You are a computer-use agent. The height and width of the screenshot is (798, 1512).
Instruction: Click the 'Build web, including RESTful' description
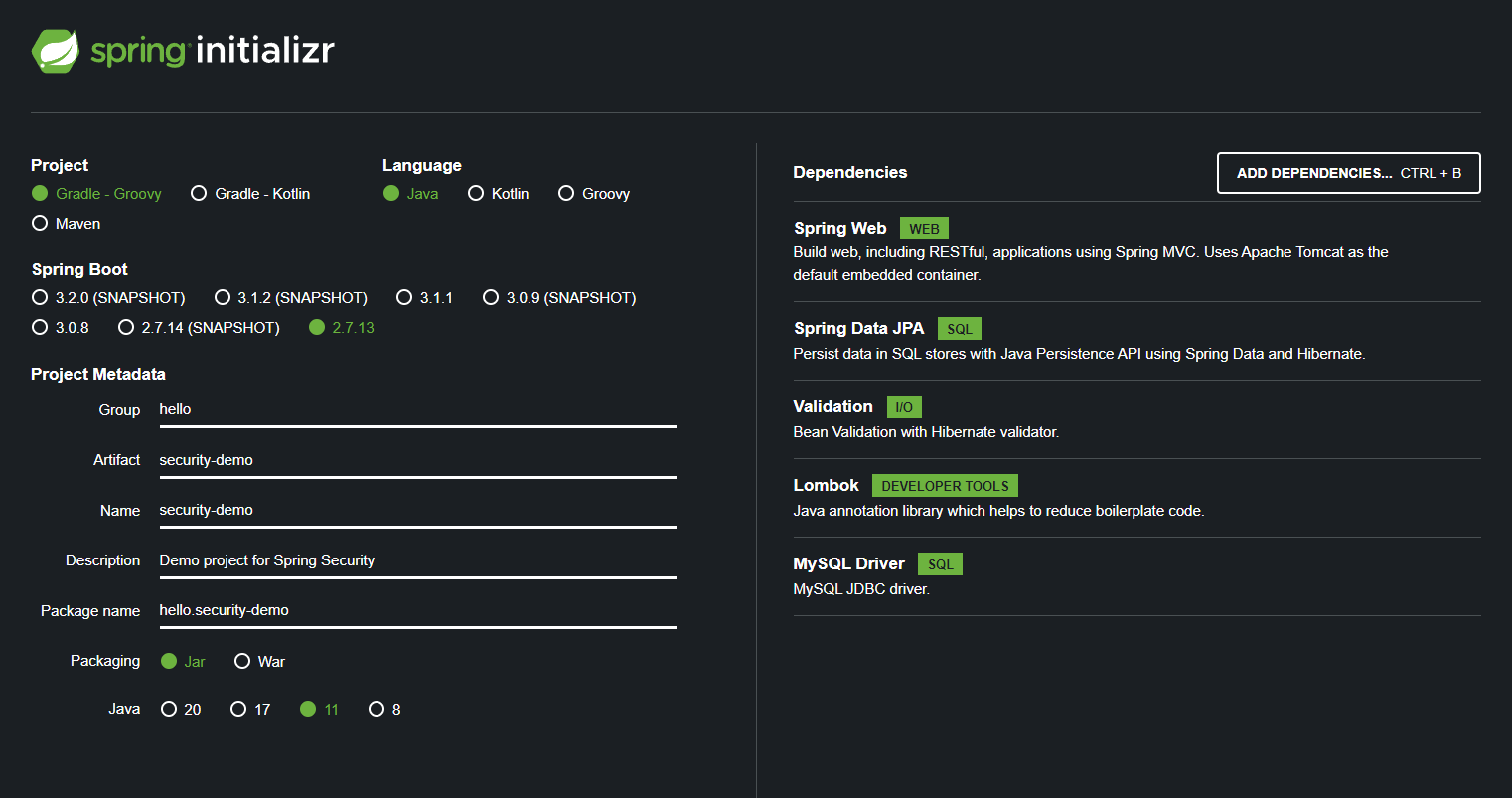click(1091, 264)
